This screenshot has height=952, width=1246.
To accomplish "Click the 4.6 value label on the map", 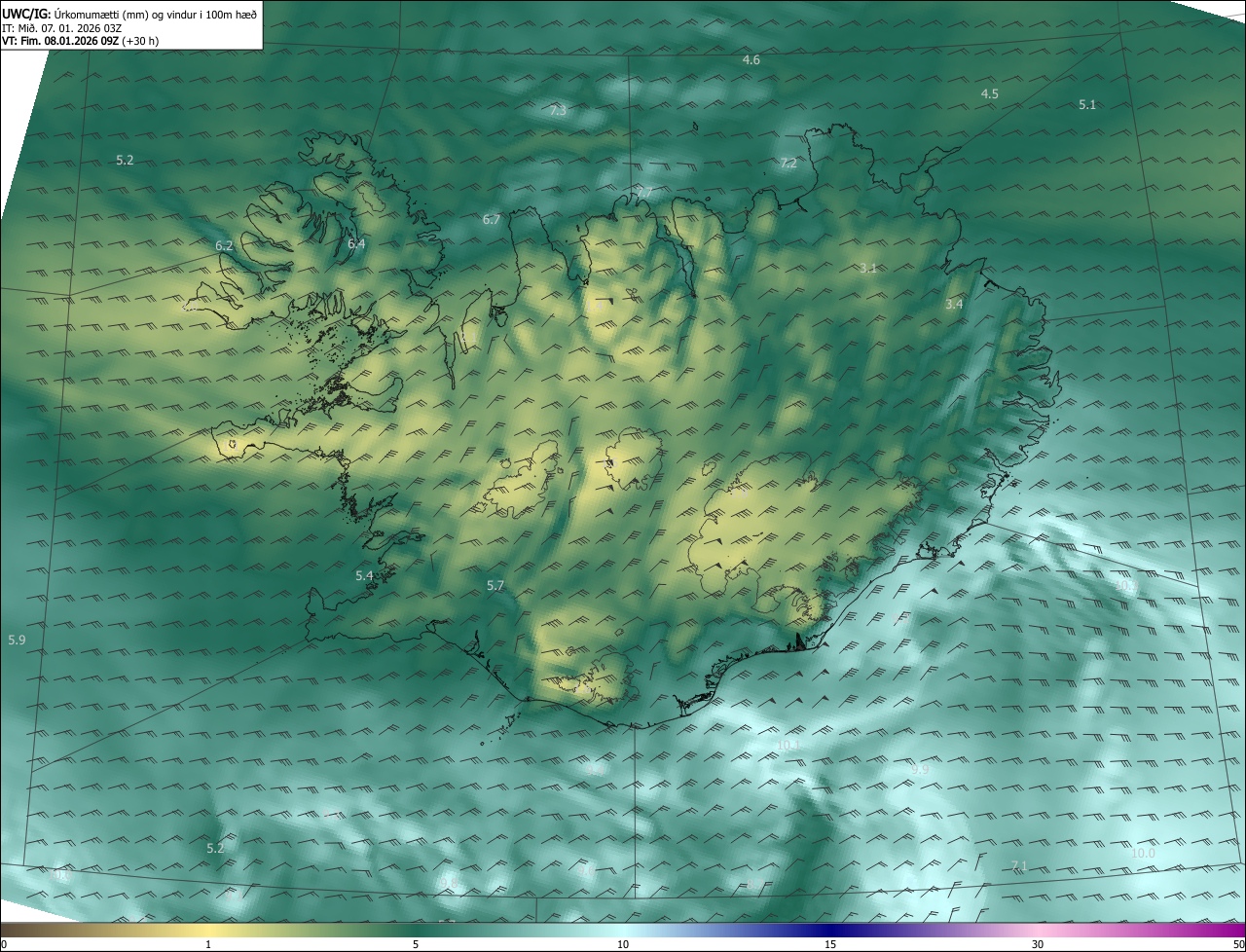I will click(x=751, y=60).
